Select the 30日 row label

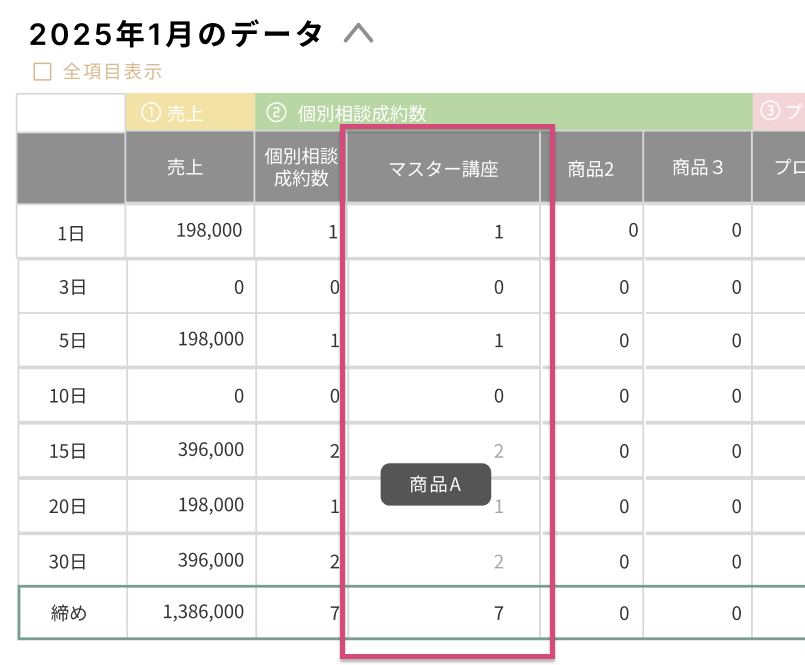pyautogui.click(x=71, y=561)
